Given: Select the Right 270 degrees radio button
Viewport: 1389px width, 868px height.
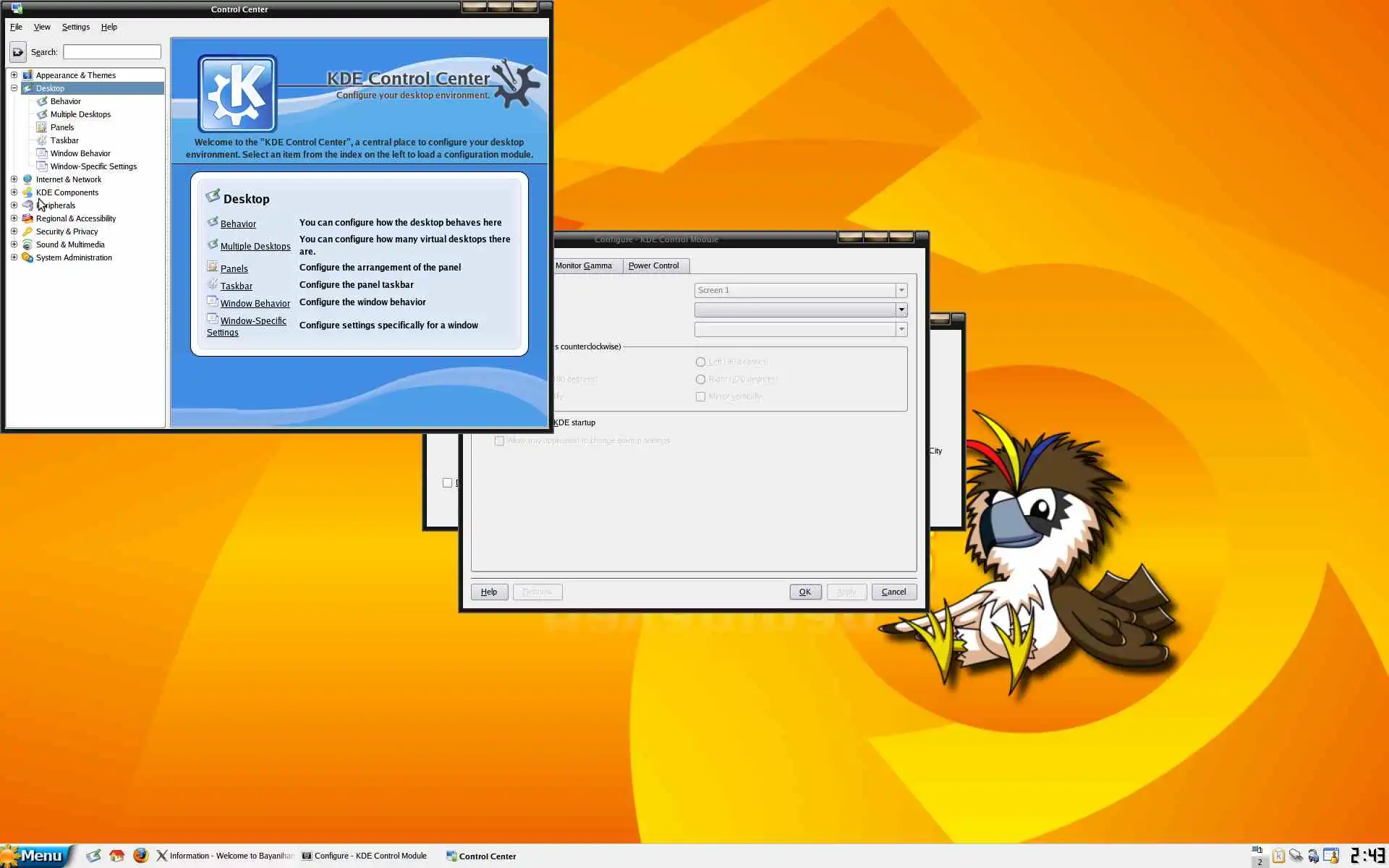Looking at the screenshot, I should (x=700, y=379).
